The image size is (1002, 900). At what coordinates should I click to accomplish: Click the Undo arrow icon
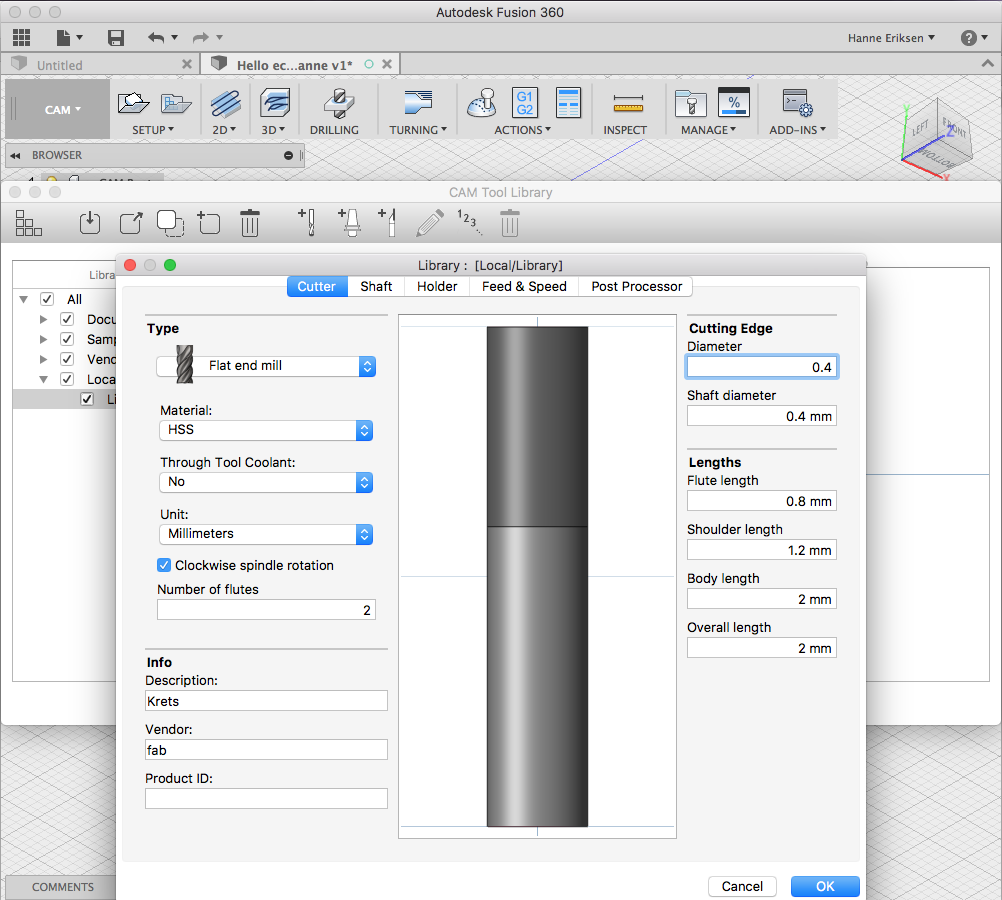pos(156,38)
